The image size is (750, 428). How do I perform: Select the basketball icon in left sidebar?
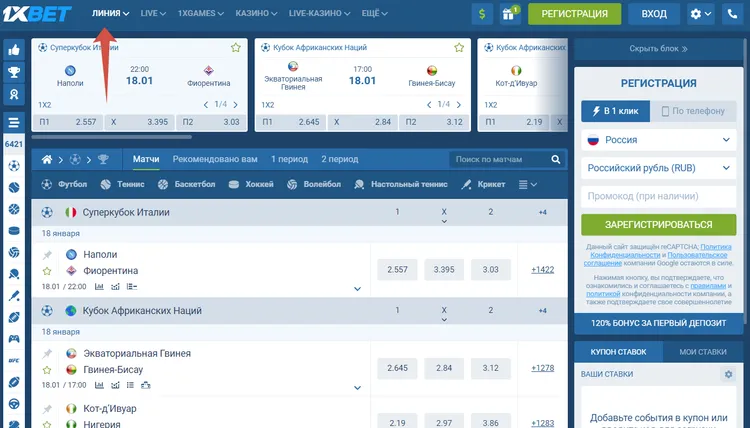[x=14, y=209]
